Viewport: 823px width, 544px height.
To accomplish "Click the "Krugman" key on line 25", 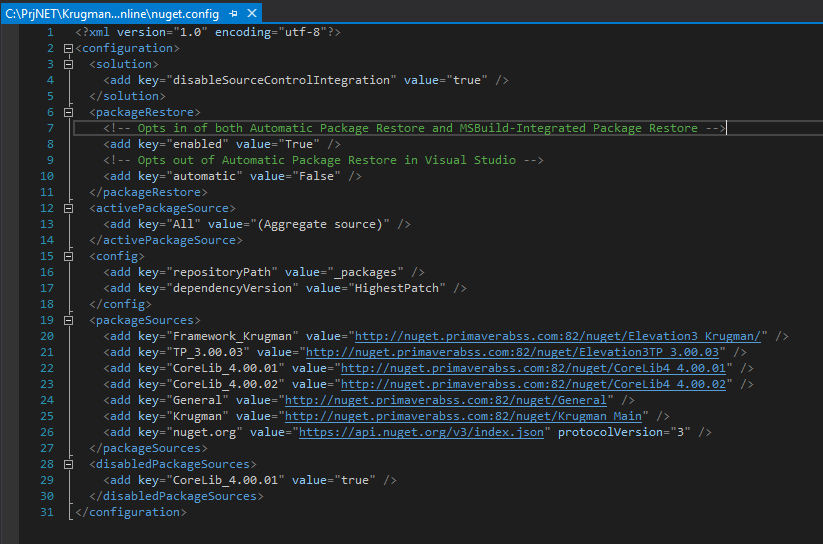I will [197, 416].
